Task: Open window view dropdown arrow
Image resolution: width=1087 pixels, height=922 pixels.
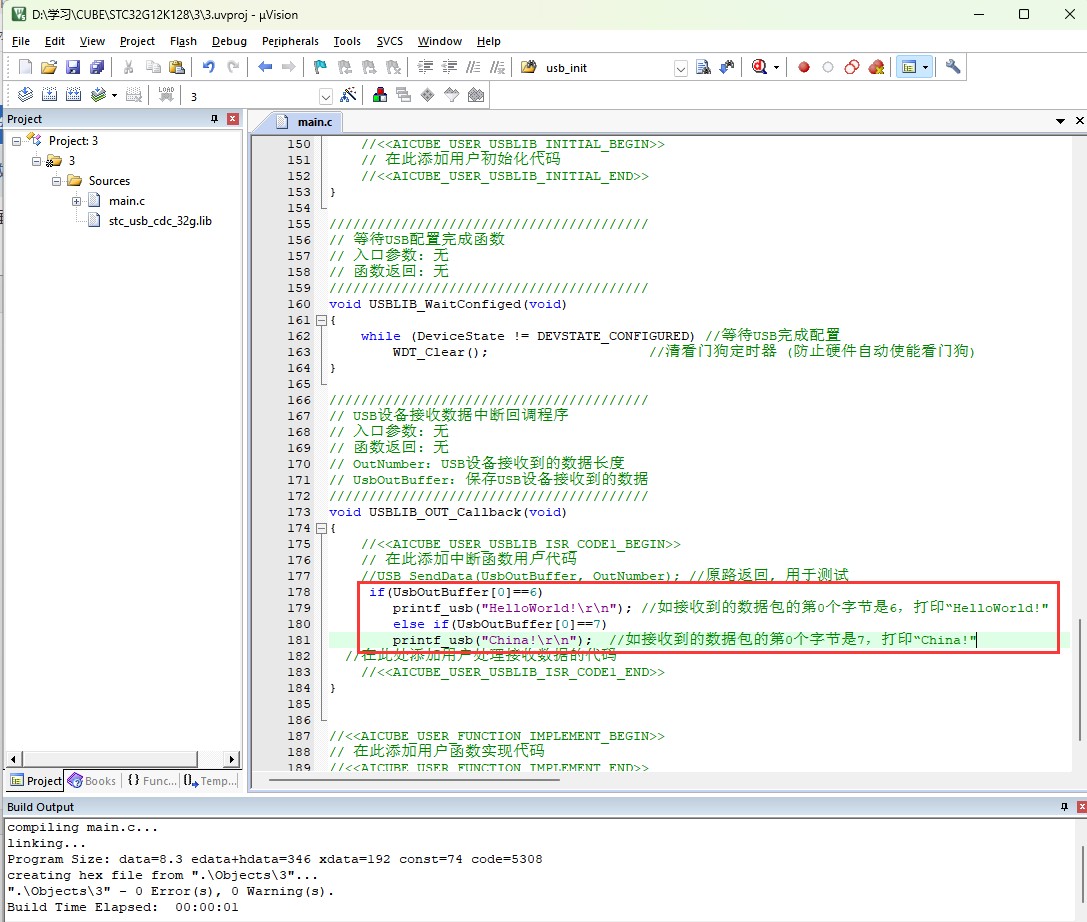Action: click(925, 67)
